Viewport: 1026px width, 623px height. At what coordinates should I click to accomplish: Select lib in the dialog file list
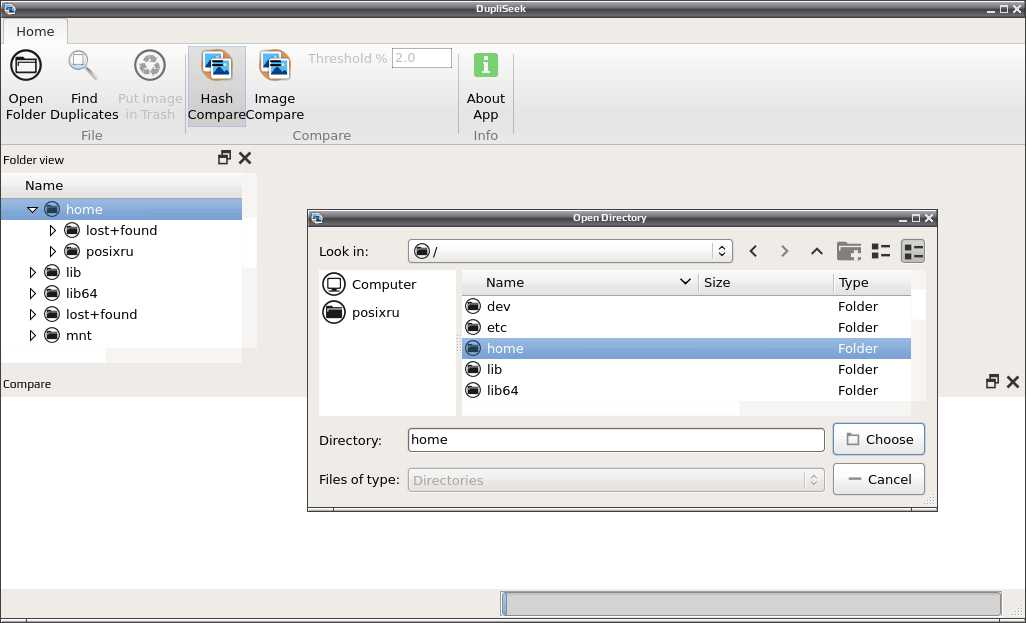coord(686,369)
